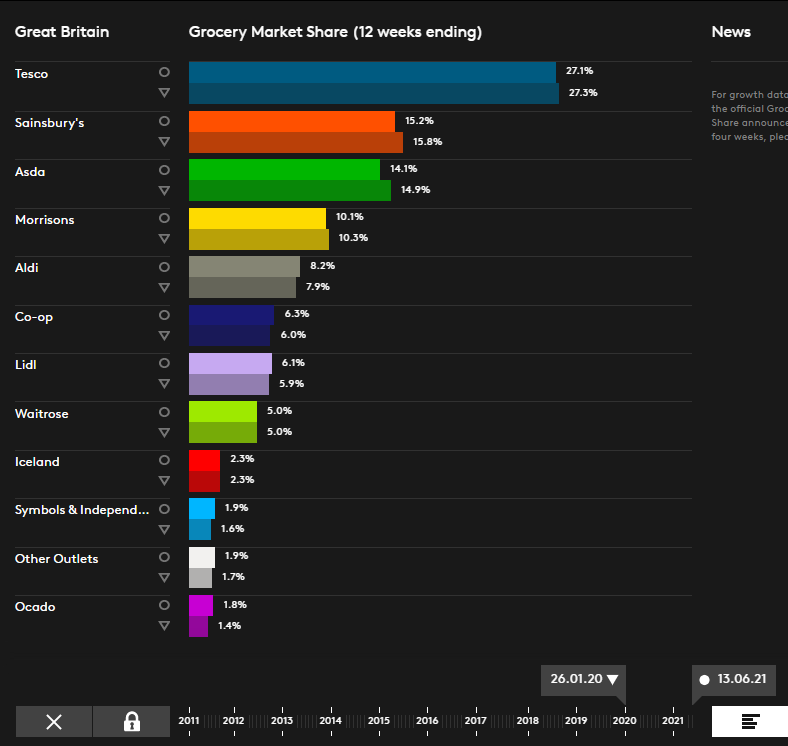Click the Aldi retailer label
The image size is (788, 746).
tap(27, 268)
